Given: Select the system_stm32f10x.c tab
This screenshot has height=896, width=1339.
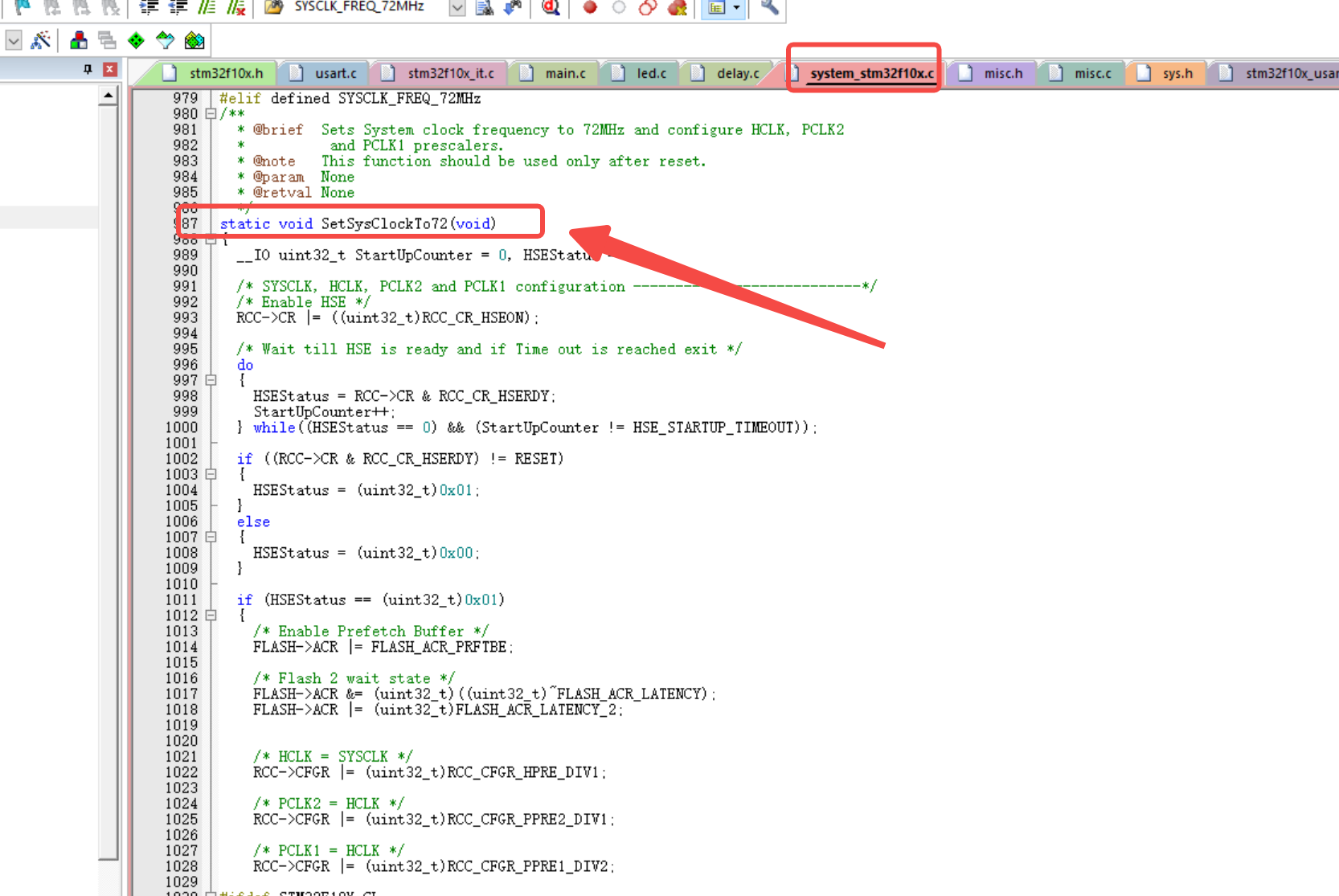Looking at the screenshot, I should click(x=863, y=73).
